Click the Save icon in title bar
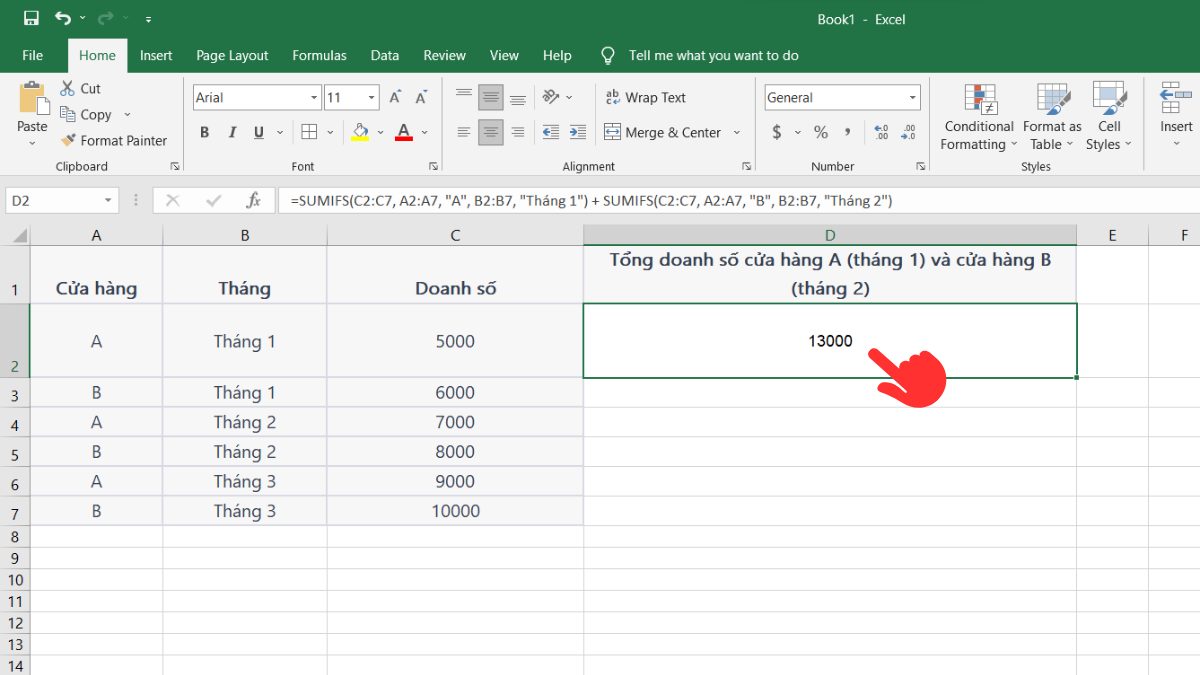1200x675 pixels. [x=31, y=18]
